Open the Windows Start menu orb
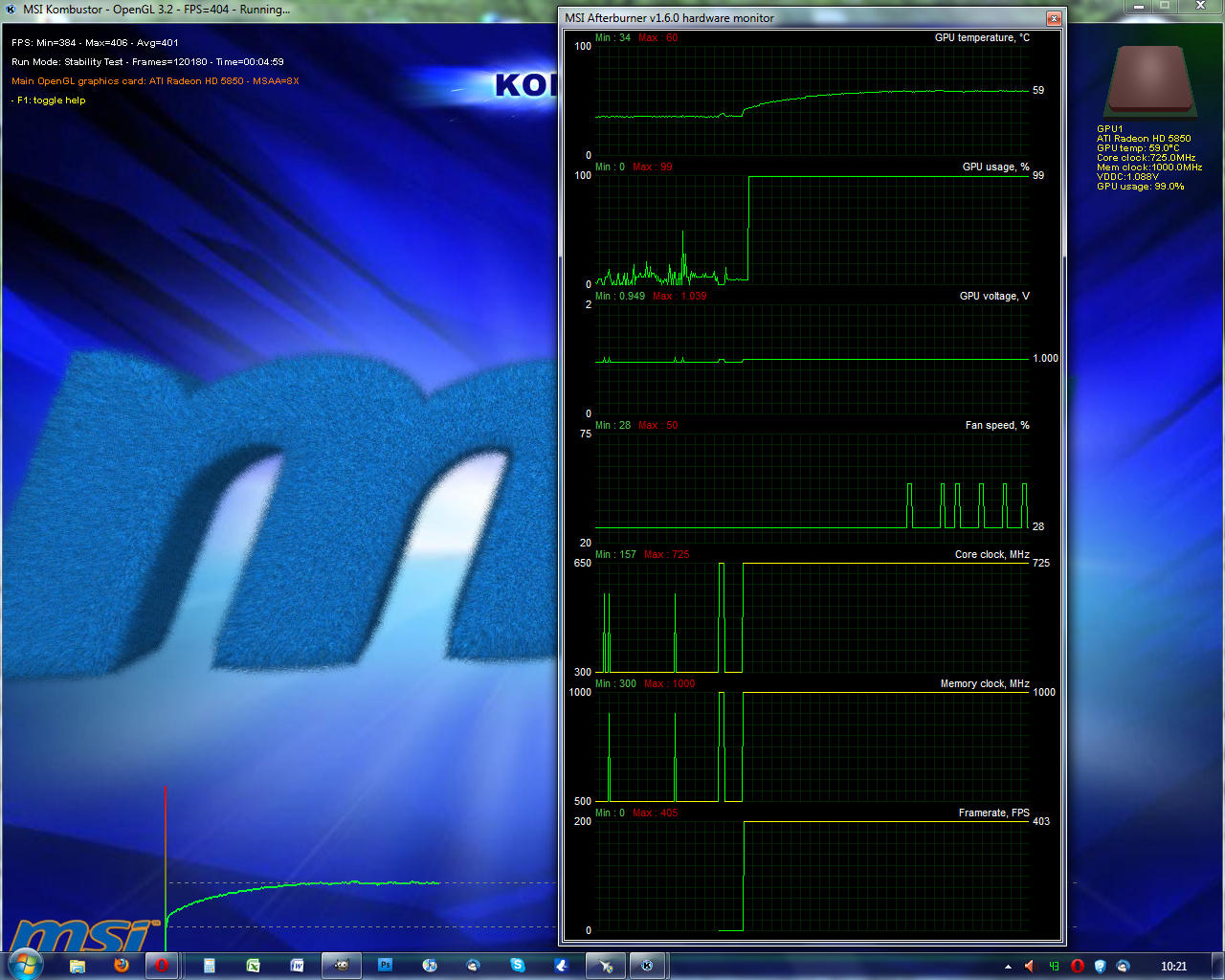This screenshot has height=980, width=1225. click(x=25, y=965)
